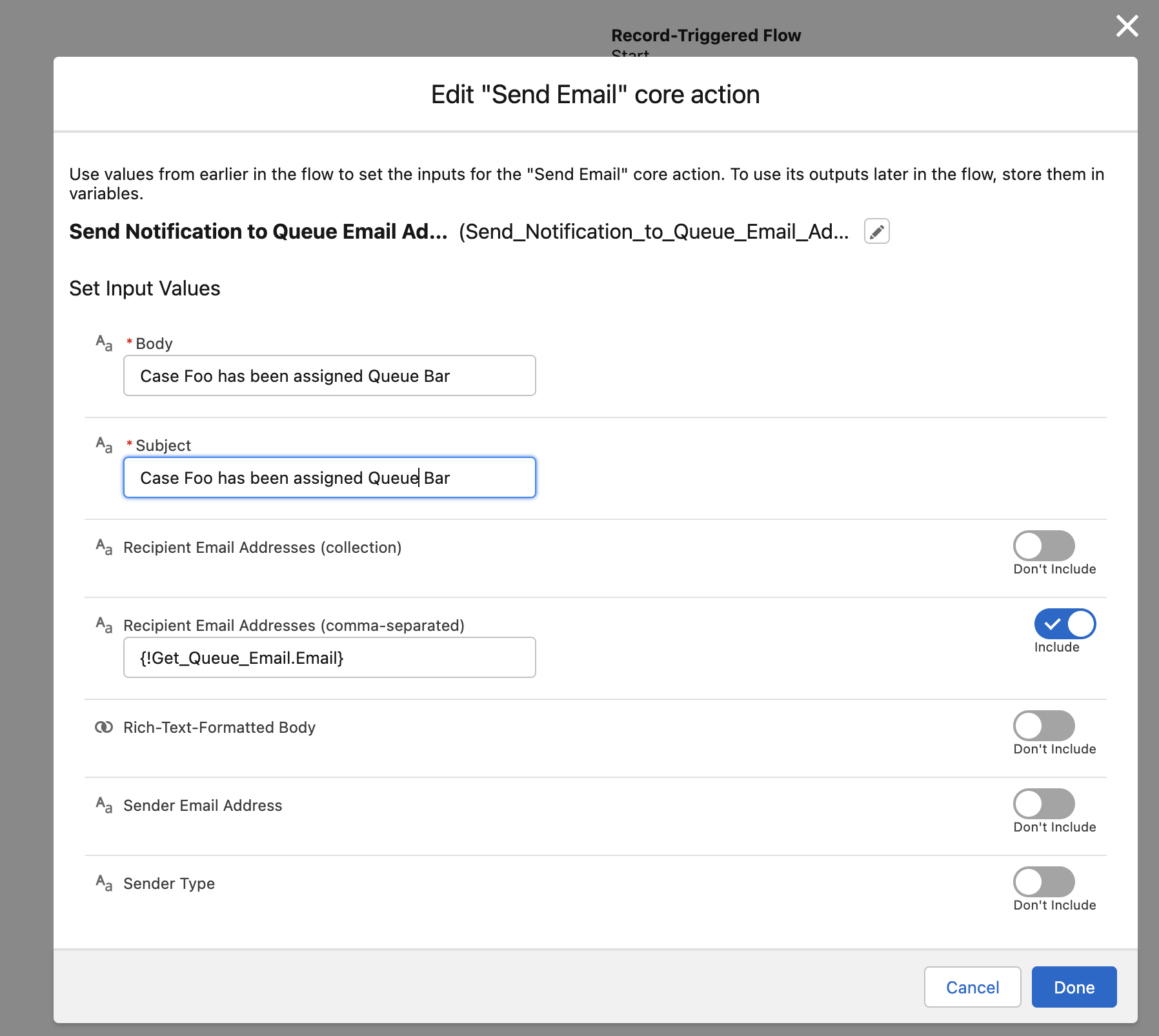The height and width of the screenshot is (1036, 1159).
Task: Enable the Sender Type toggle
Action: tap(1043, 881)
